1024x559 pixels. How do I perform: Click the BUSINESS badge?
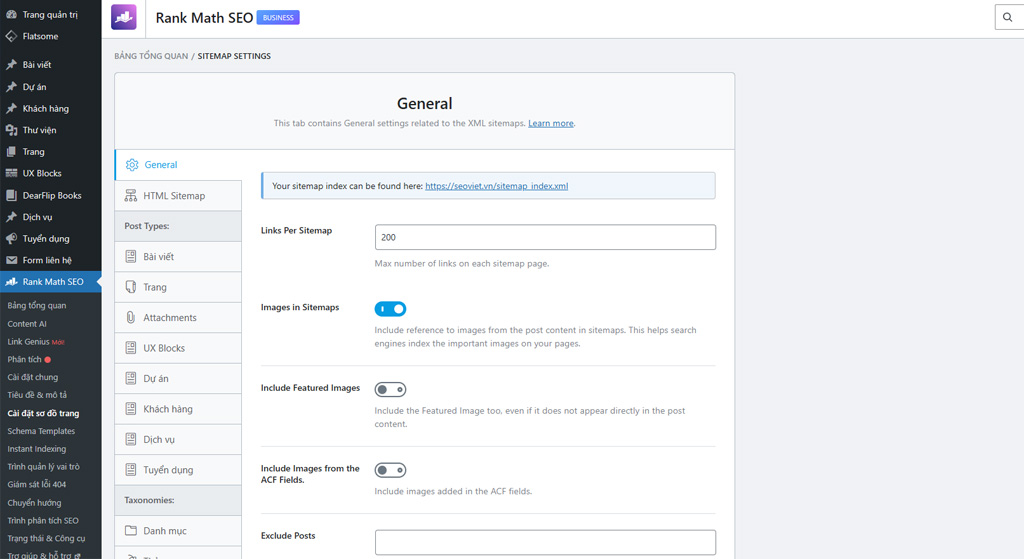(278, 18)
